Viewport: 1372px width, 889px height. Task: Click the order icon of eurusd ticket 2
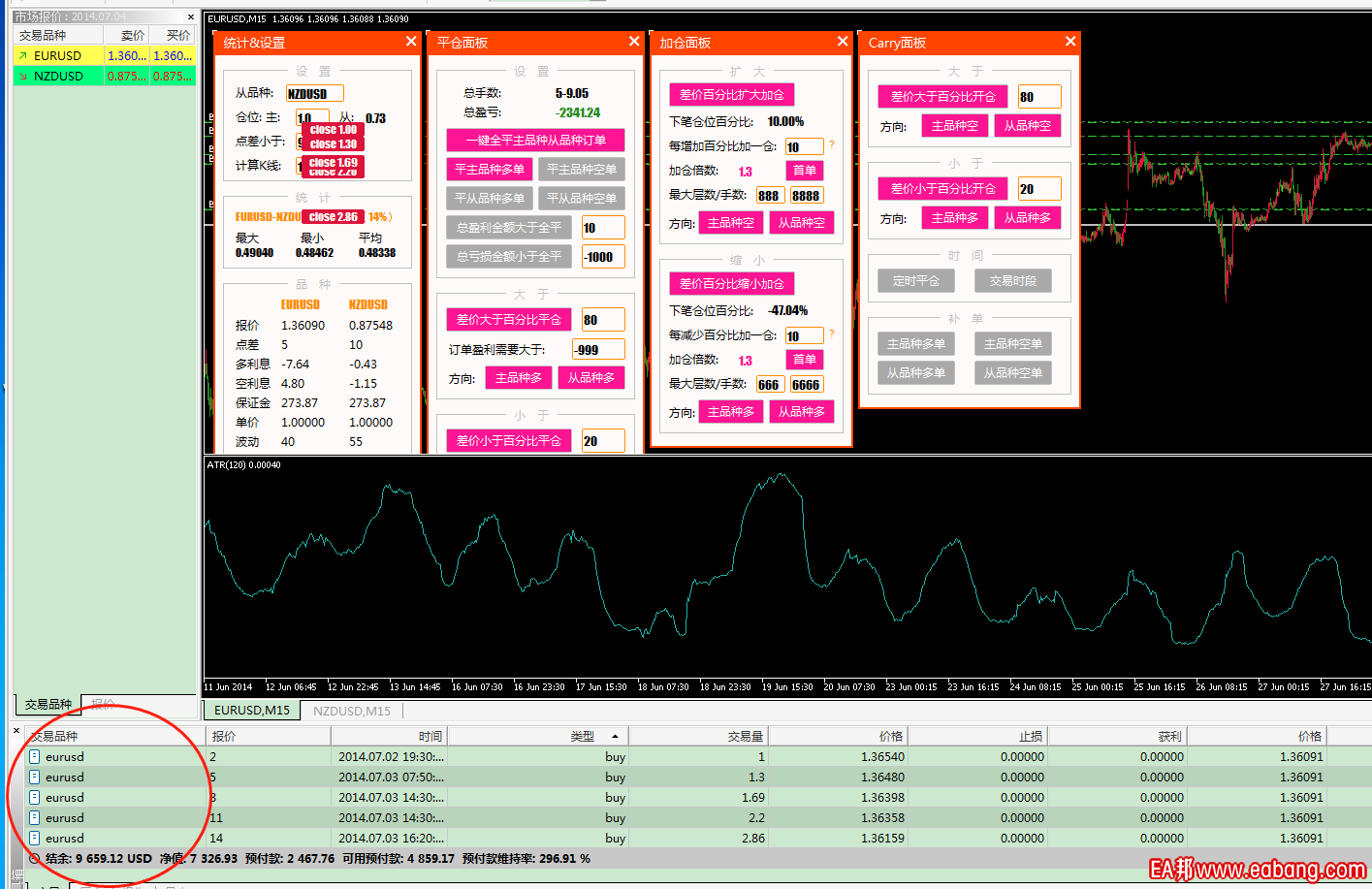[35, 756]
